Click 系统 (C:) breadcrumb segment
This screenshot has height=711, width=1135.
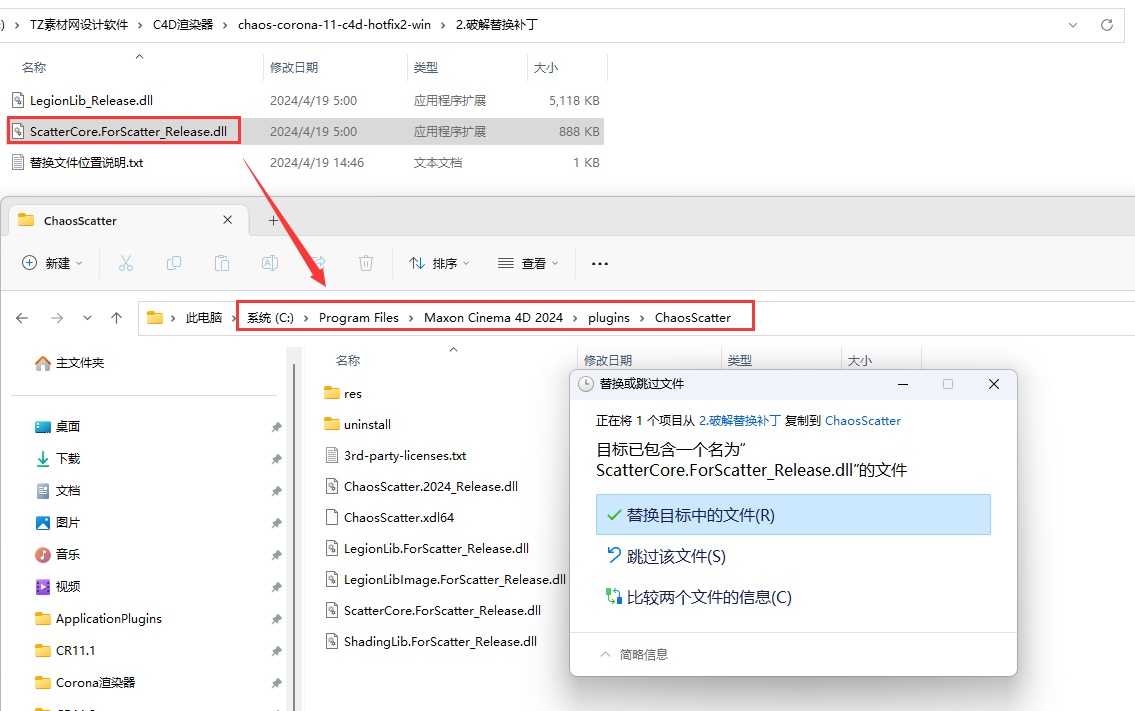[271, 318]
